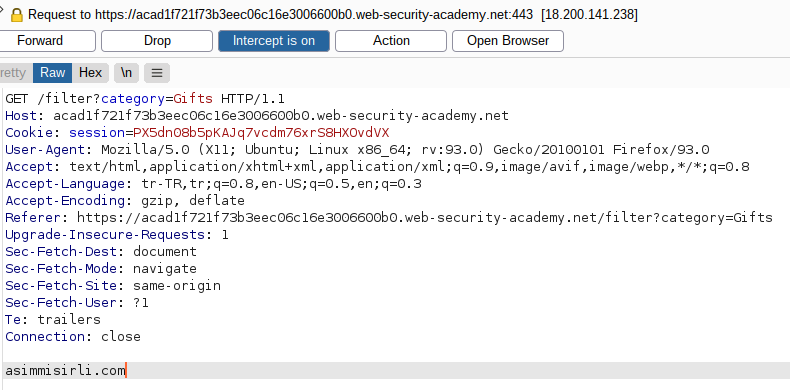Click the session cookie value text

(261, 133)
